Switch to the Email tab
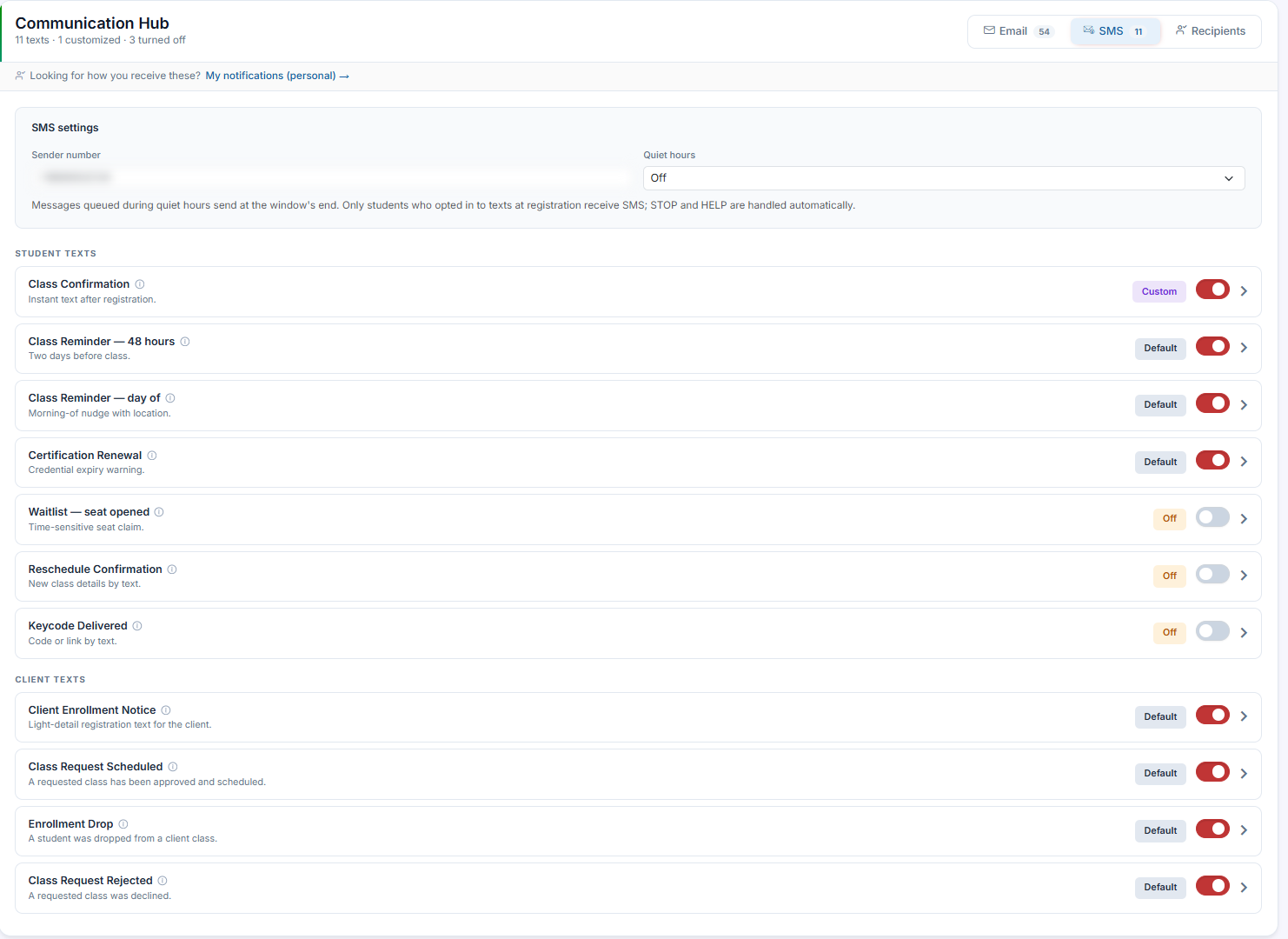The width and height of the screenshot is (1288, 939). [1018, 31]
